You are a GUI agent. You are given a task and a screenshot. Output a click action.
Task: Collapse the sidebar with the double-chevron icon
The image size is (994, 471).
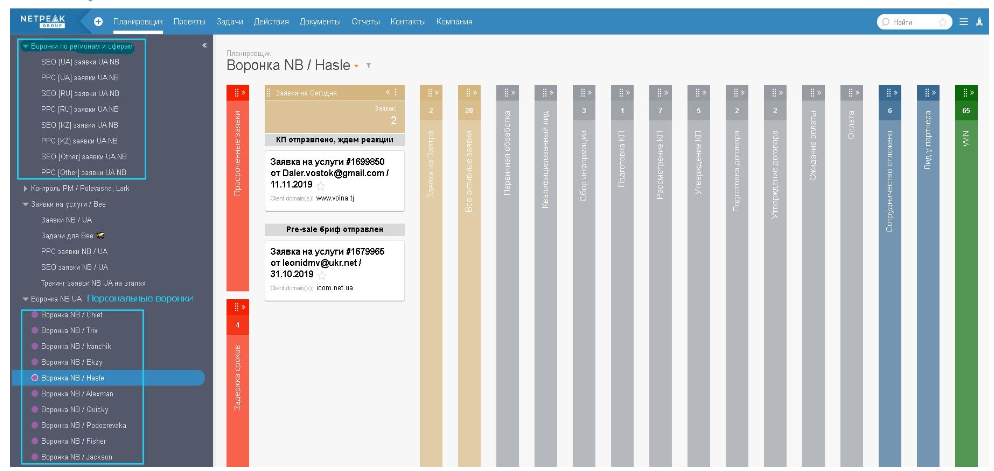click(204, 46)
